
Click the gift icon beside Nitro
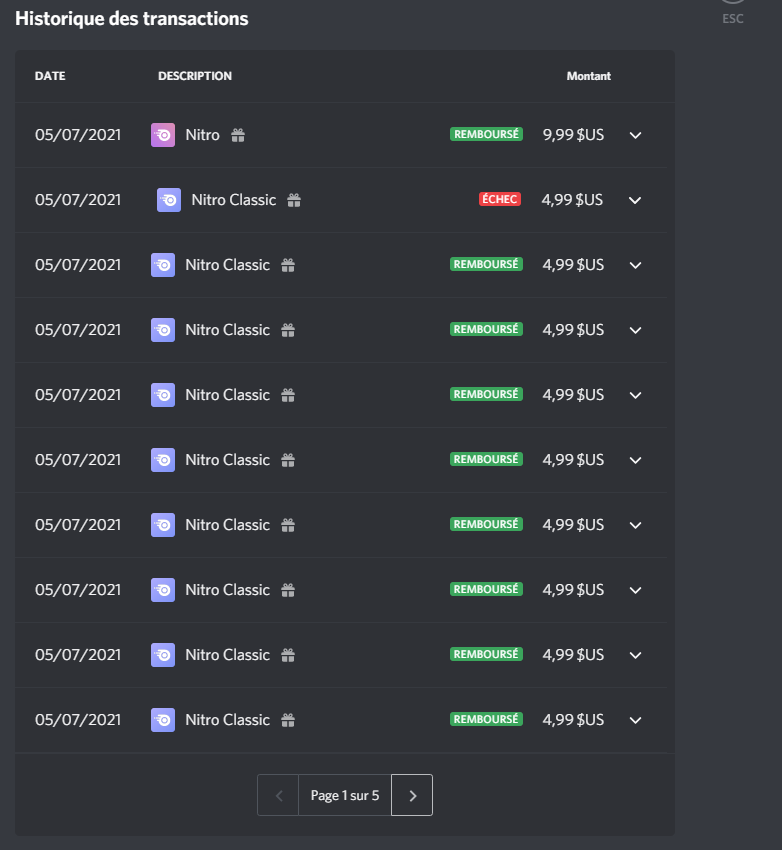point(238,135)
